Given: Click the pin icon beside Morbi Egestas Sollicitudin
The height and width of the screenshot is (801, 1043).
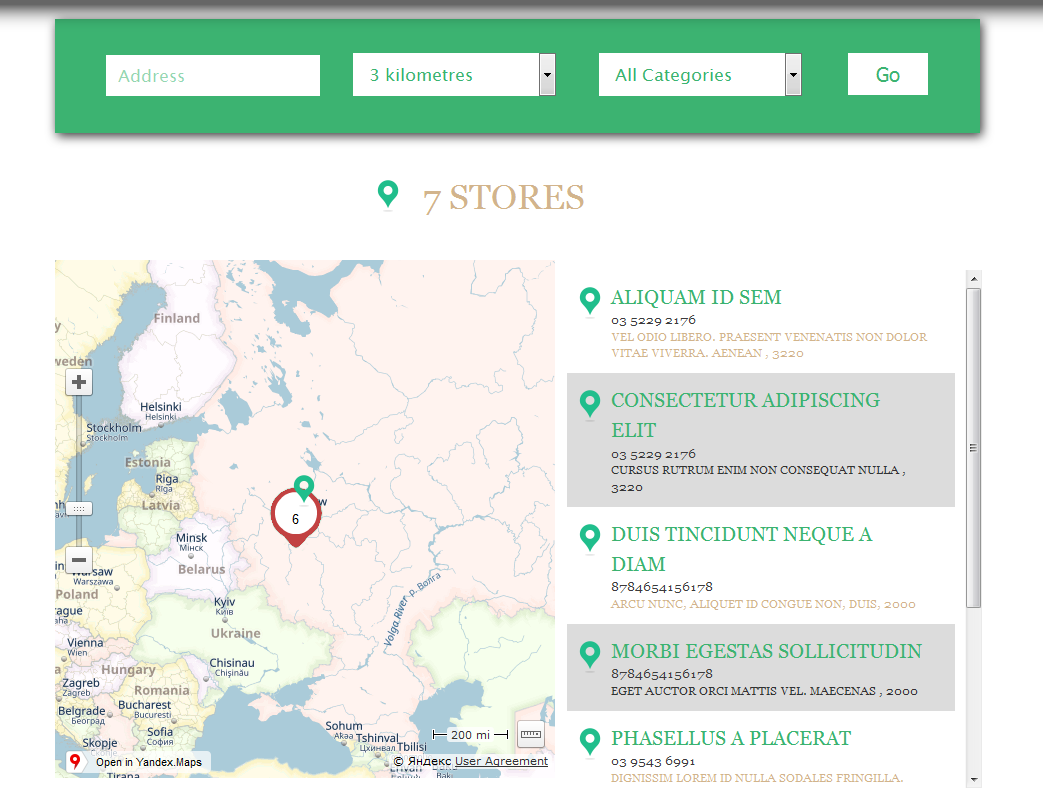Looking at the screenshot, I should point(589,655).
